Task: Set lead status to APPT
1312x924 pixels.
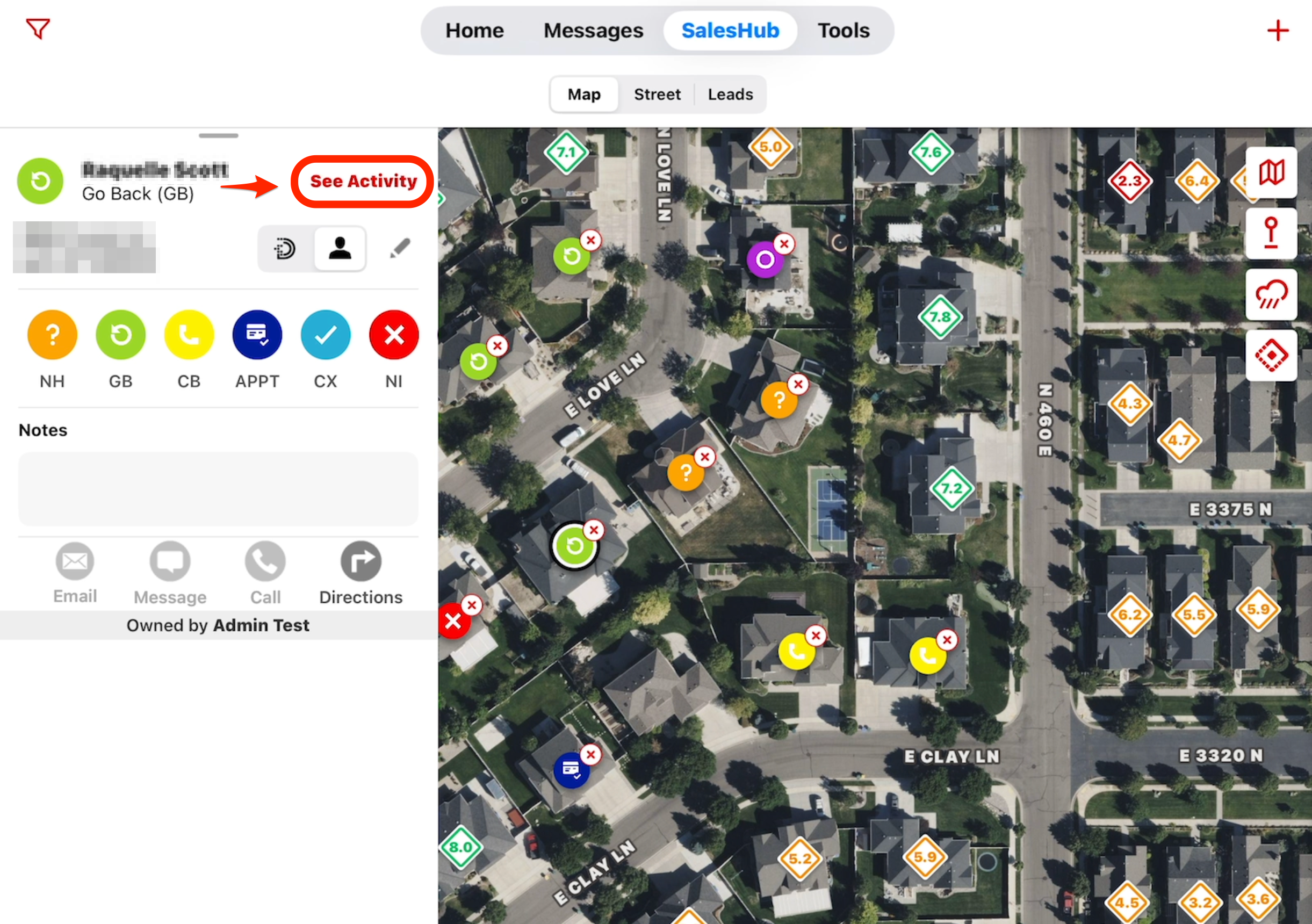Action: pos(257,335)
